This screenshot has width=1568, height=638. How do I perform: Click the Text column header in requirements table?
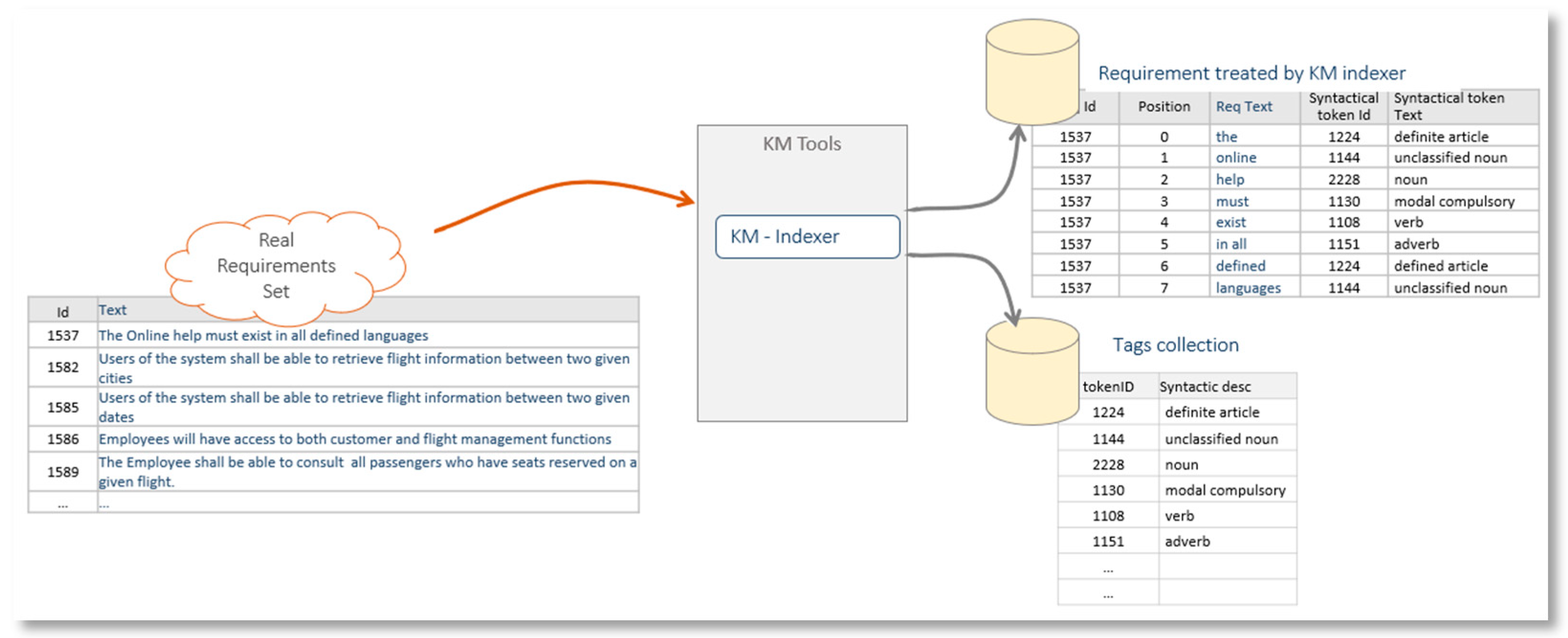pyautogui.click(x=112, y=310)
